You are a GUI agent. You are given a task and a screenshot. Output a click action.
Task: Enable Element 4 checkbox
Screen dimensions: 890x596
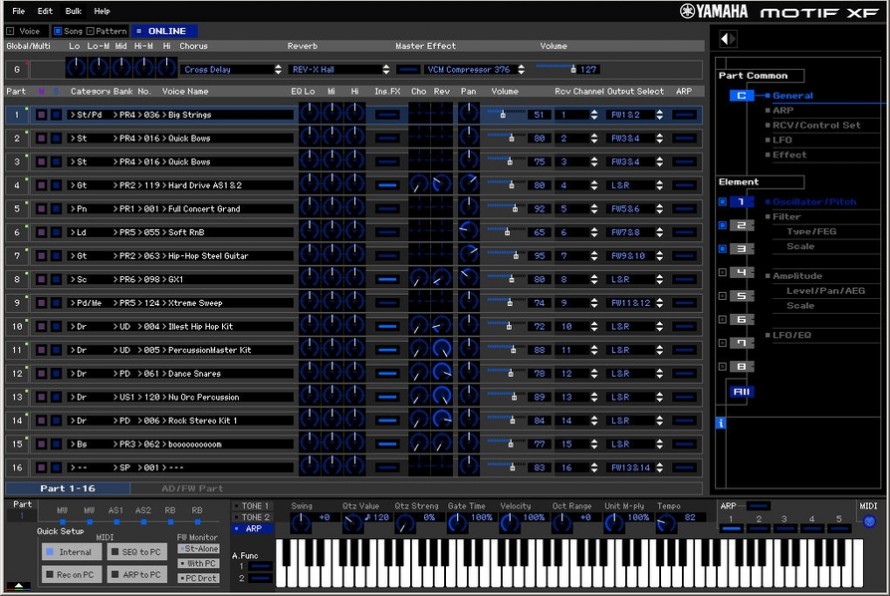pyautogui.click(x=722, y=272)
